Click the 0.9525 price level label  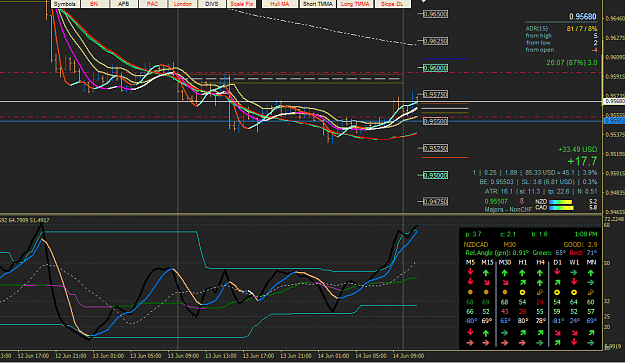pos(435,148)
